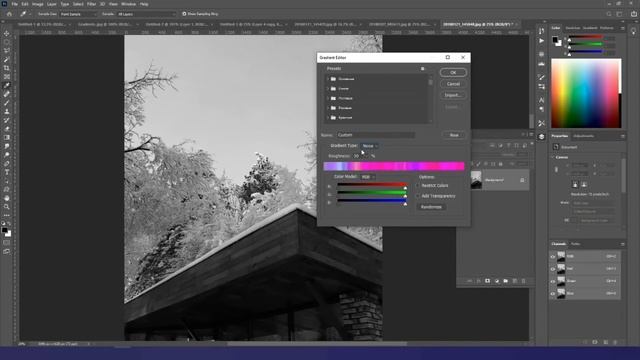640x360 pixels.
Task: Click the red R slider handle in Gradient Editor
Action: [x=405, y=188]
